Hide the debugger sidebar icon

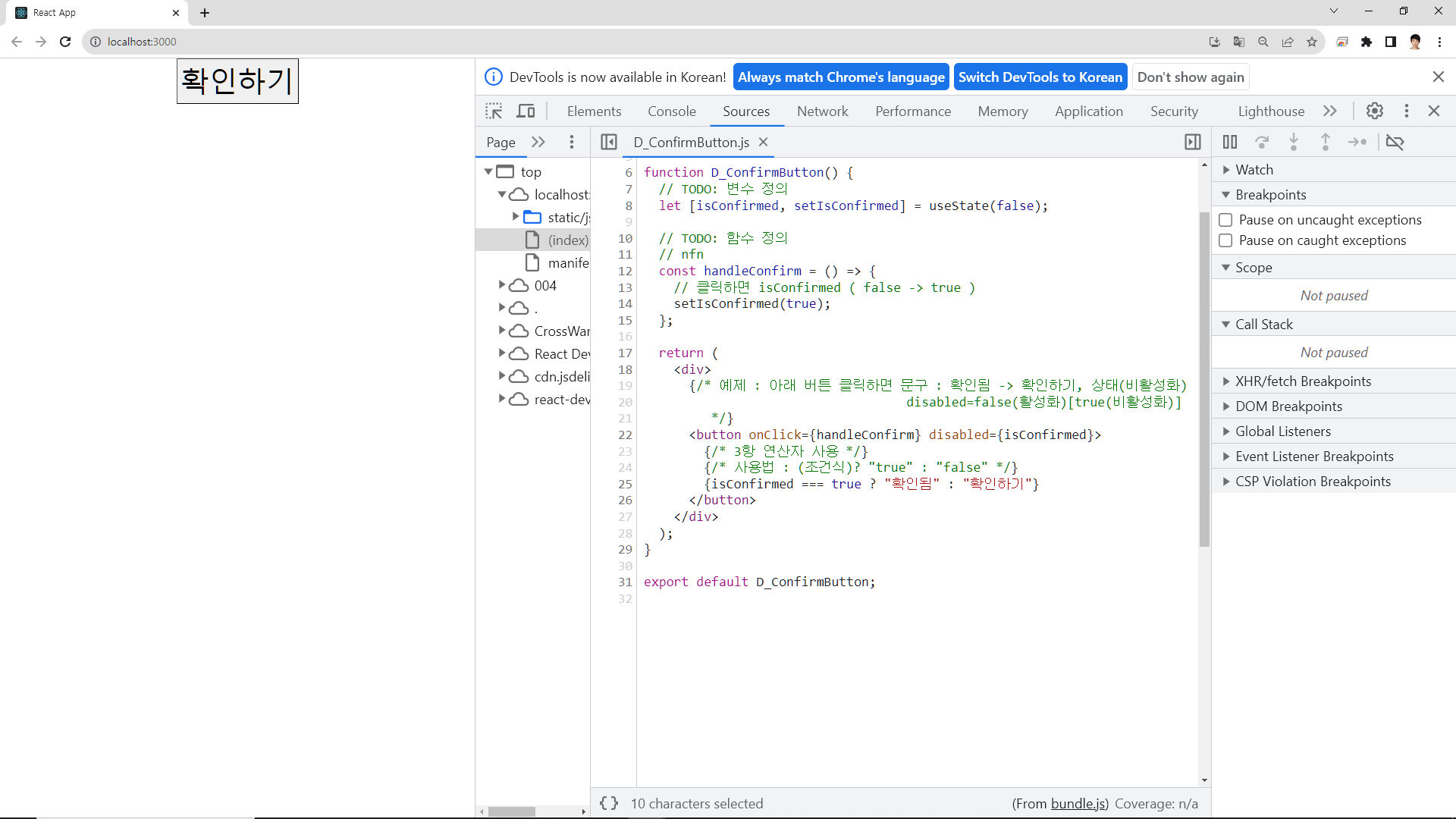(1192, 142)
